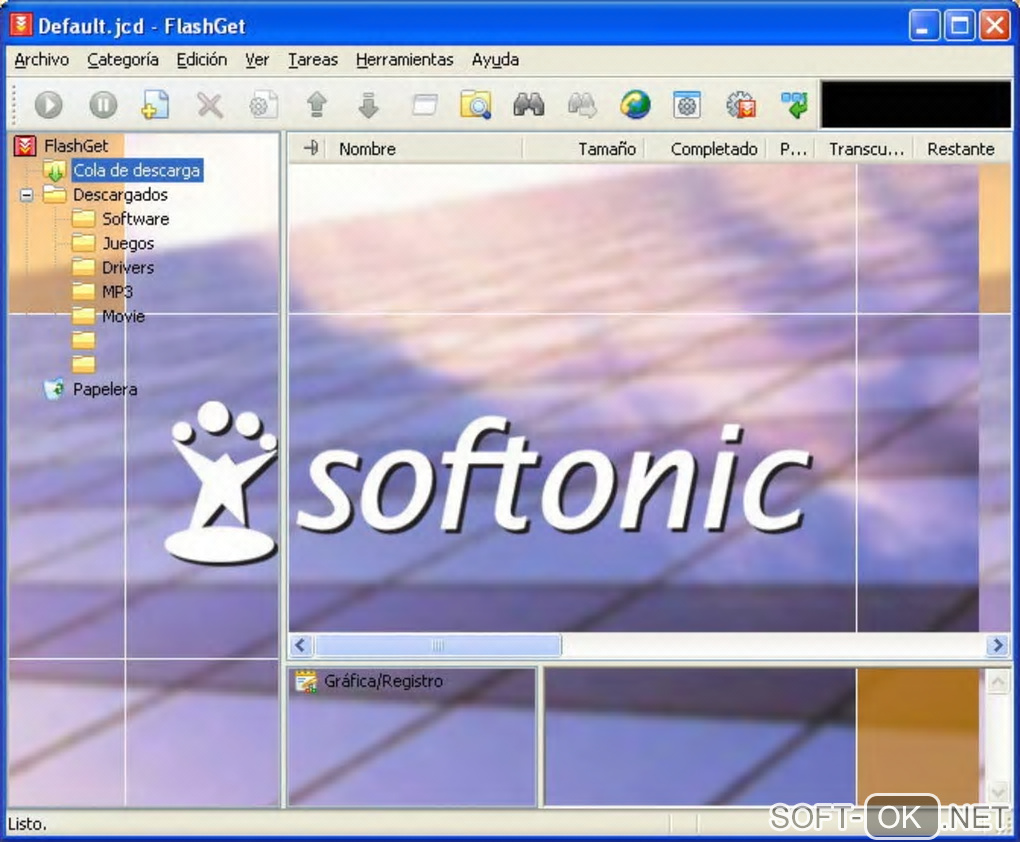
Task: Move task down with the arrow icon
Action: point(369,105)
